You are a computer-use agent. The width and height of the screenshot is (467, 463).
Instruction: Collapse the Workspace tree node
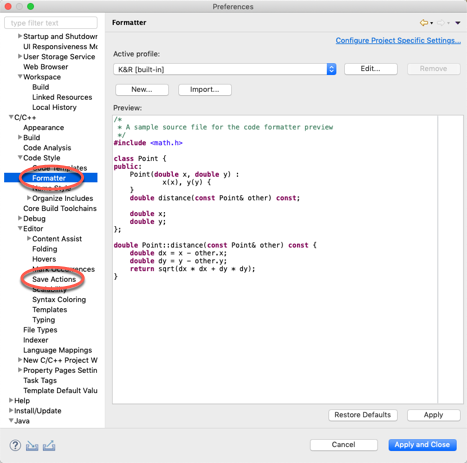point(20,77)
